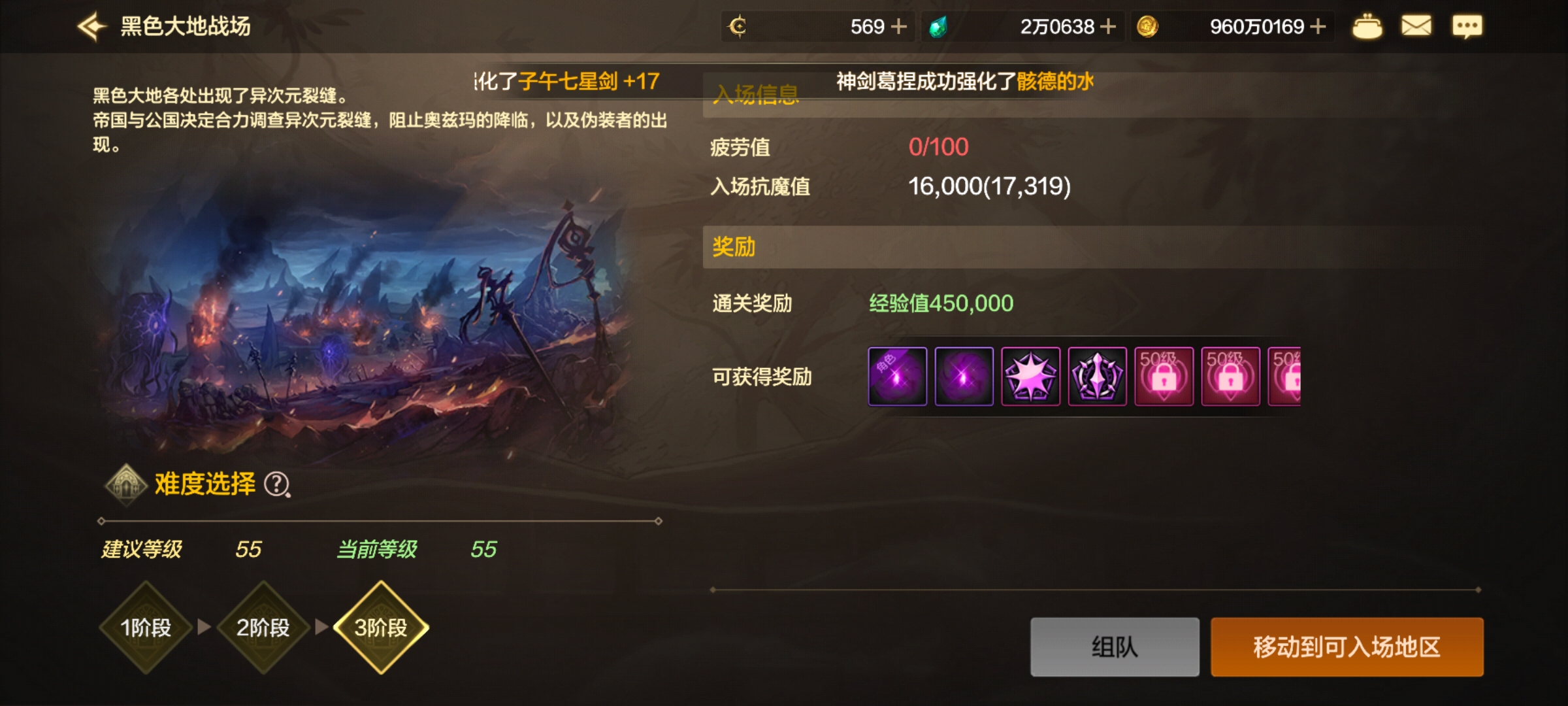Viewport: 1568px width, 706px height.
Task: Tap the second locked level 50 reward
Action: pyautogui.click(x=1230, y=377)
